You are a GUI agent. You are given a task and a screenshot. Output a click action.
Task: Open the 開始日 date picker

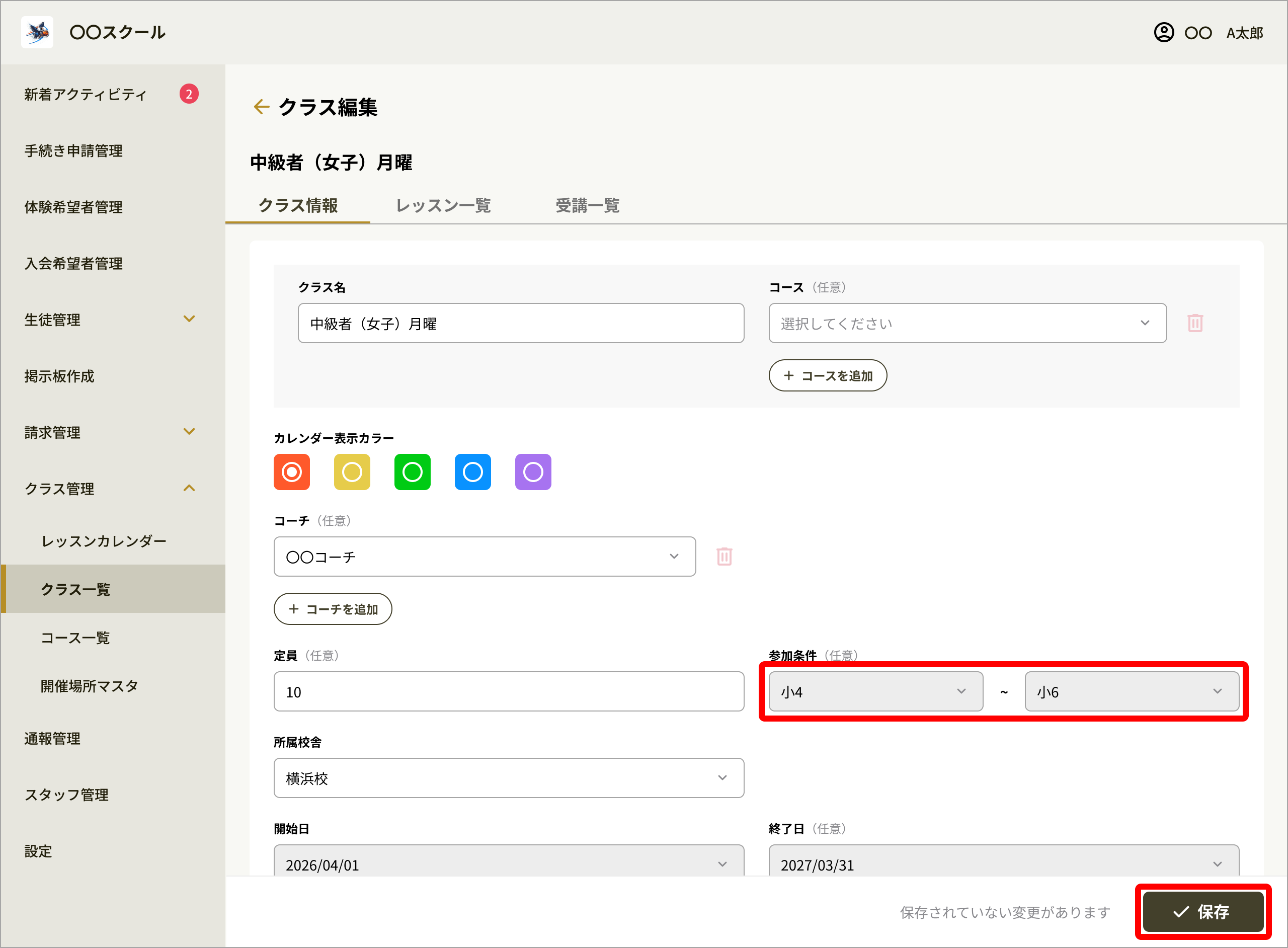coord(509,861)
